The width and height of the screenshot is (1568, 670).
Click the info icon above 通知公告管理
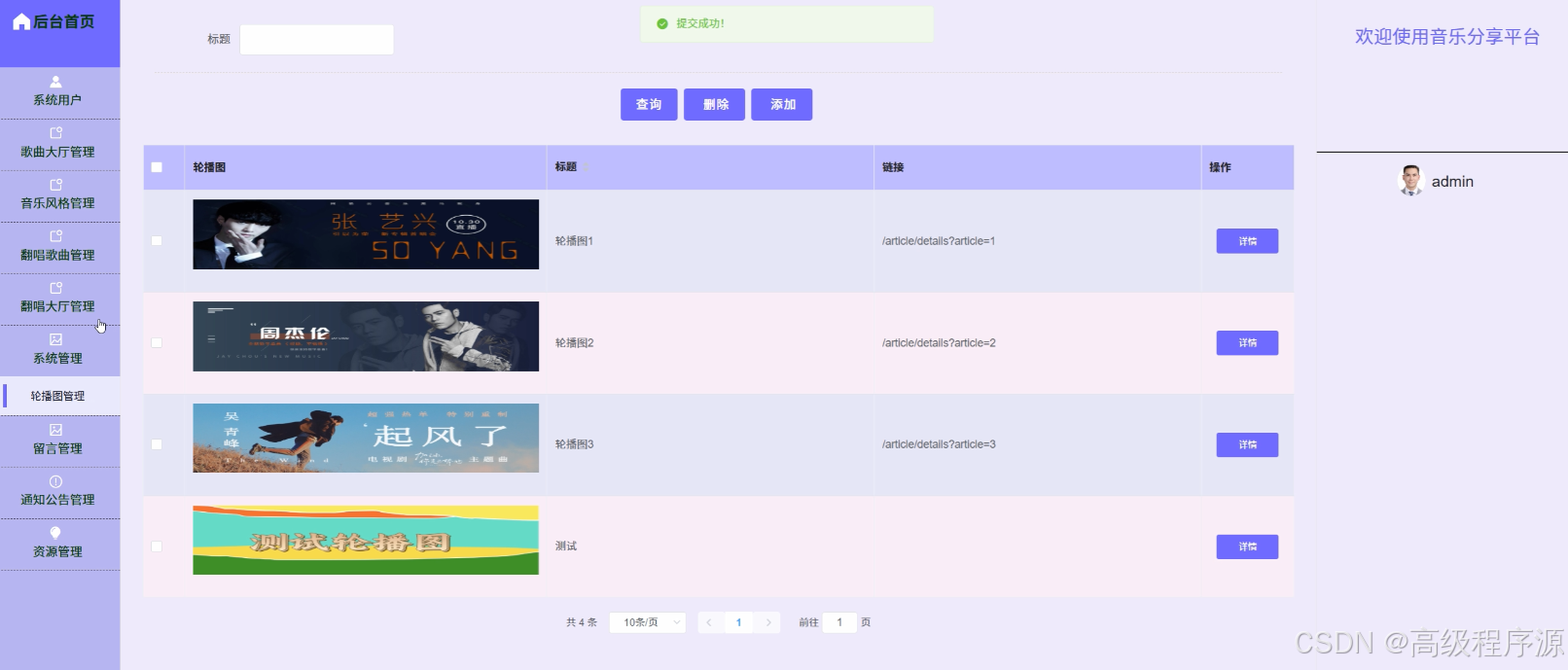pos(55,481)
